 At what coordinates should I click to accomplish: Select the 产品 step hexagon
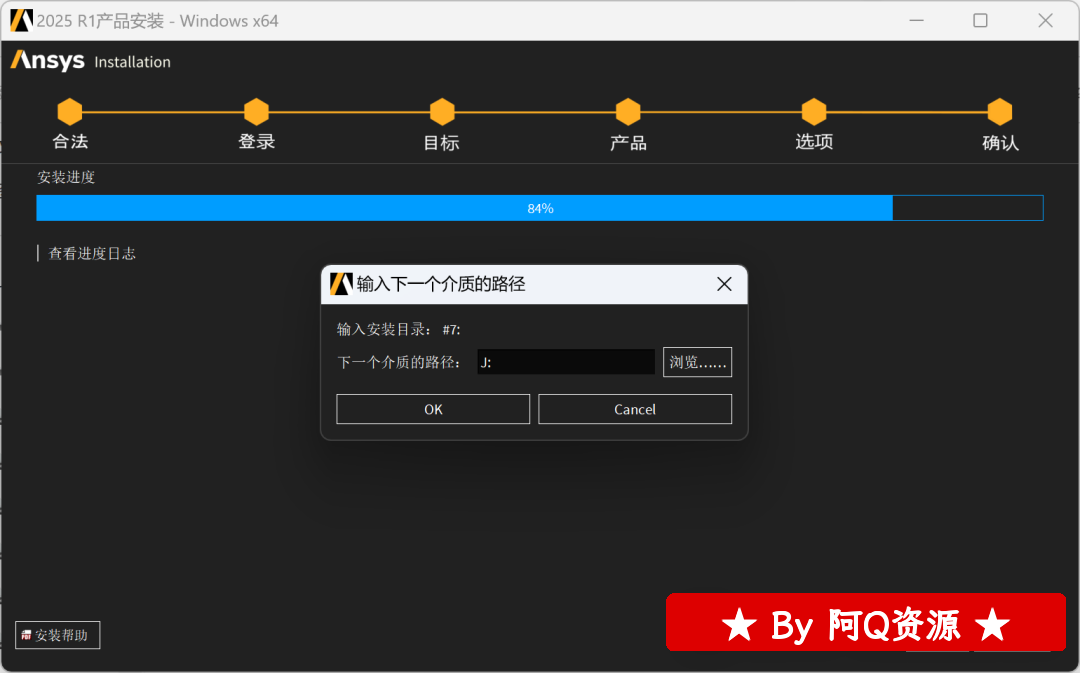pos(628,112)
